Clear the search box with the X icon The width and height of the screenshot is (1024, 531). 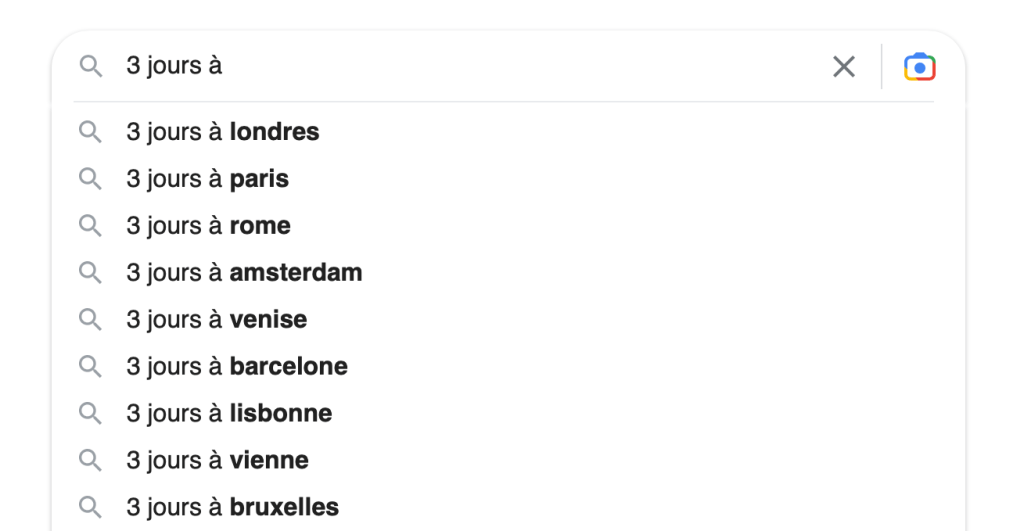[x=844, y=67]
